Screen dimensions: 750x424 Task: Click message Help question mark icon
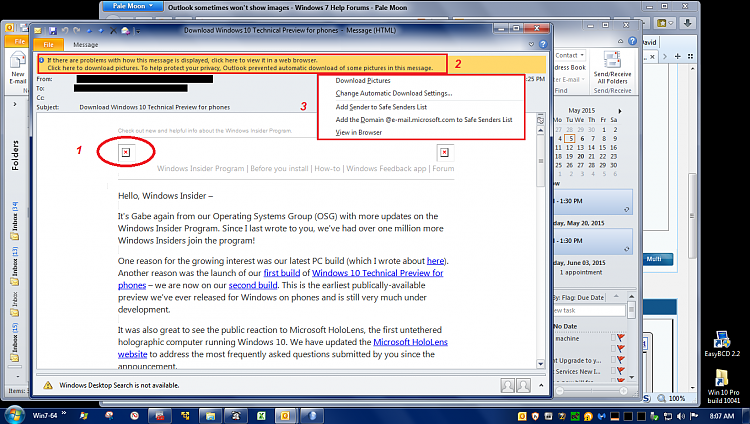click(x=543, y=44)
